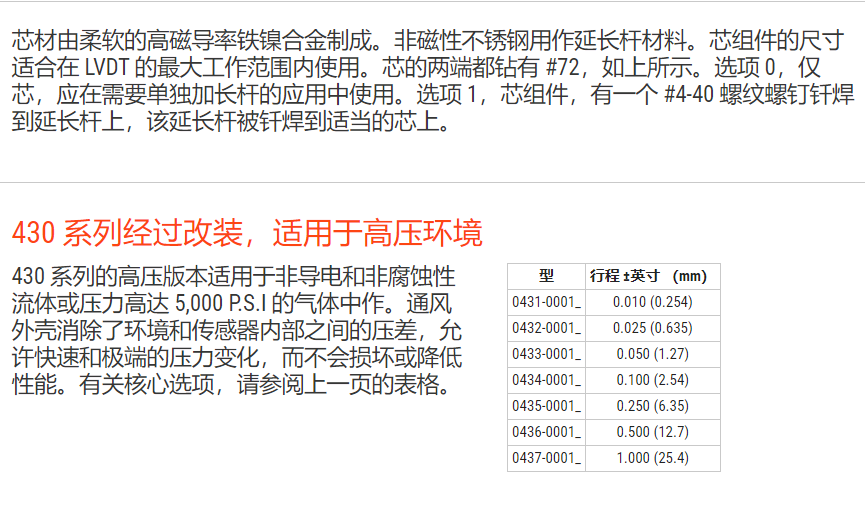This screenshot has width=865, height=522.
Task: Select model cell 0433-0001_
Action: (x=546, y=354)
